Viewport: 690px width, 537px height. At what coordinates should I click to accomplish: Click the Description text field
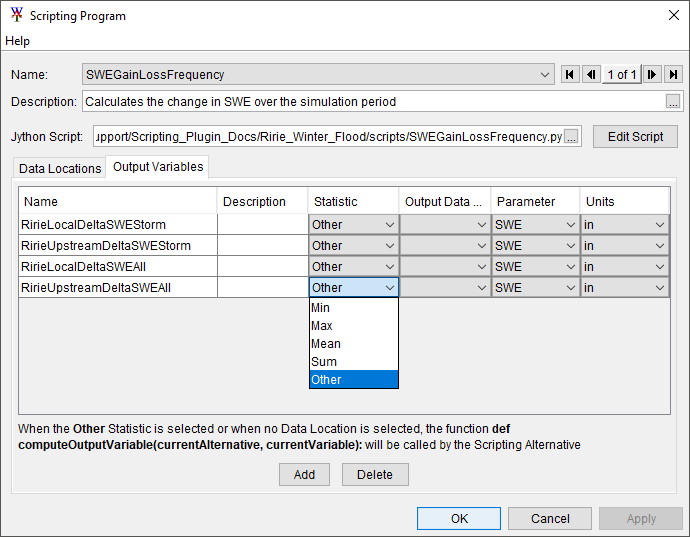[372, 102]
